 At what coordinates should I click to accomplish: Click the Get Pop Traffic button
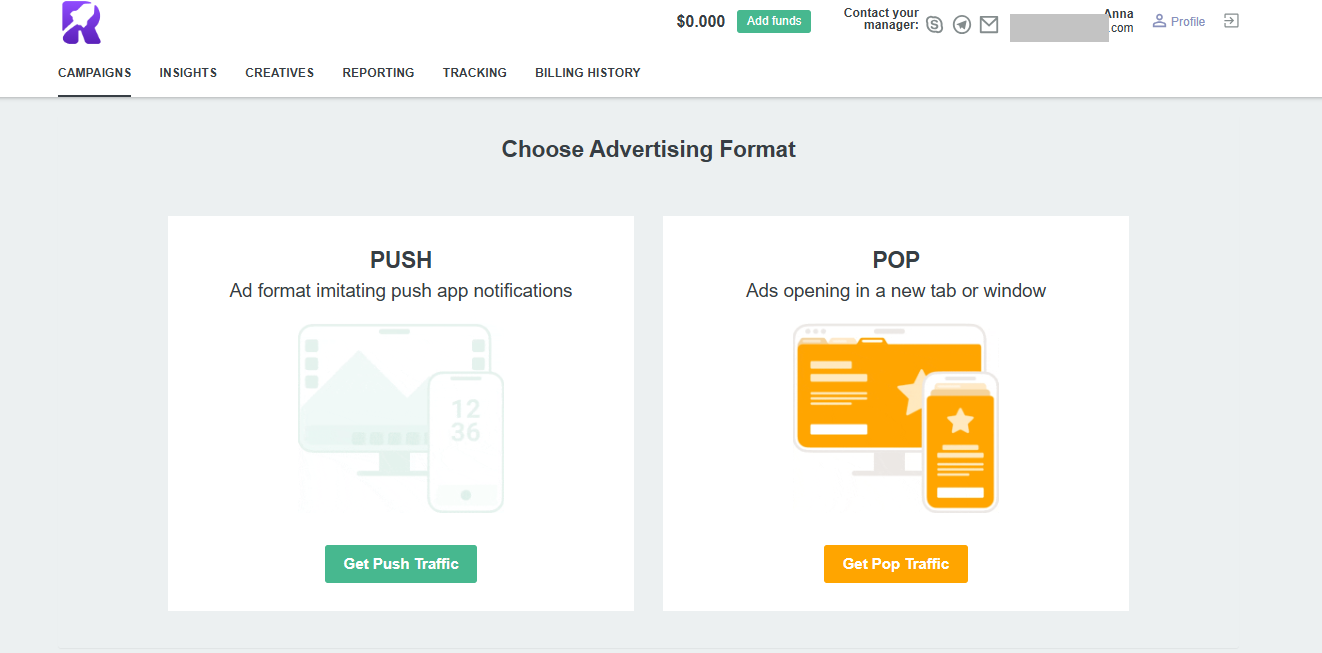pos(895,564)
